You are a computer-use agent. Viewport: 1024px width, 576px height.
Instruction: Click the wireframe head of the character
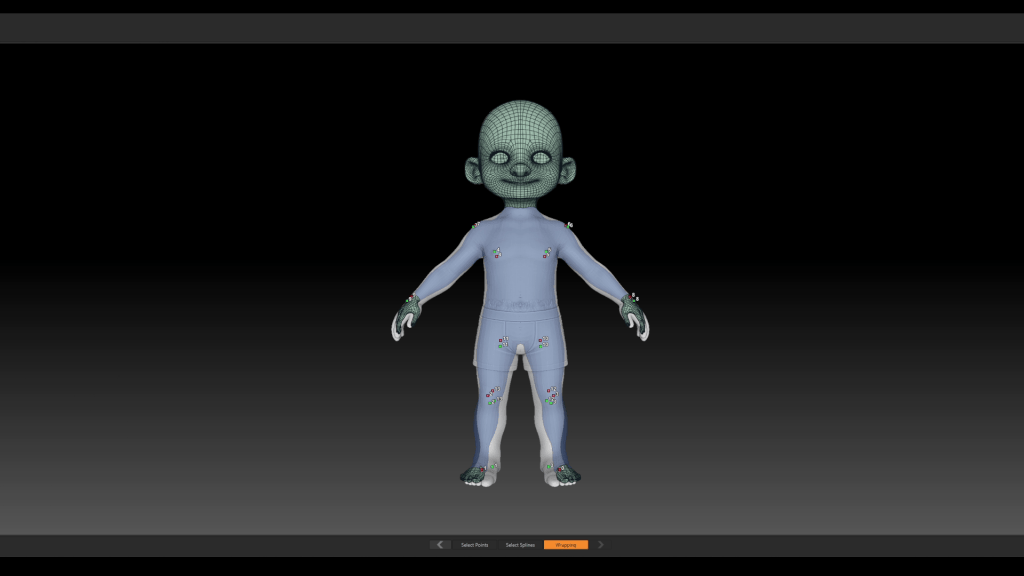[520, 153]
